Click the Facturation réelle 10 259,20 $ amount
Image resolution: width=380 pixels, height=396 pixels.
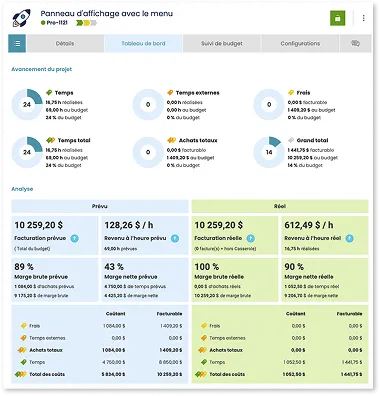(219, 225)
